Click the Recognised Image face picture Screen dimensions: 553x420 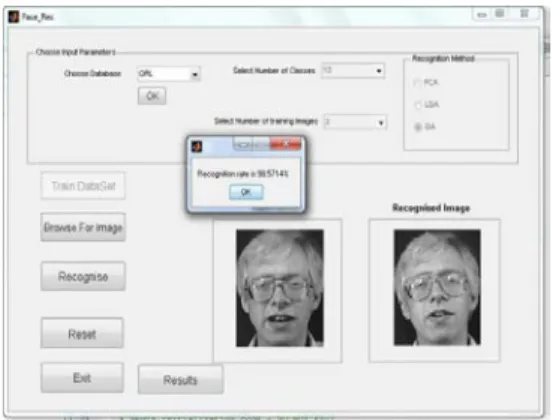437,287
